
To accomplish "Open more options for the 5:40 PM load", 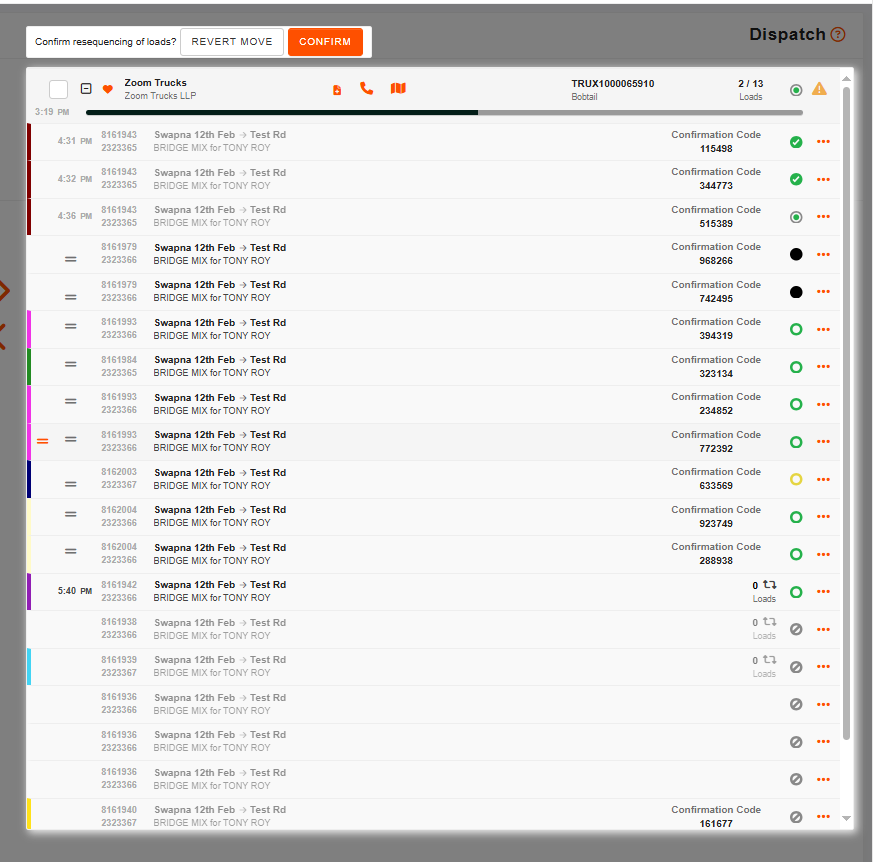I will pyautogui.click(x=823, y=592).
